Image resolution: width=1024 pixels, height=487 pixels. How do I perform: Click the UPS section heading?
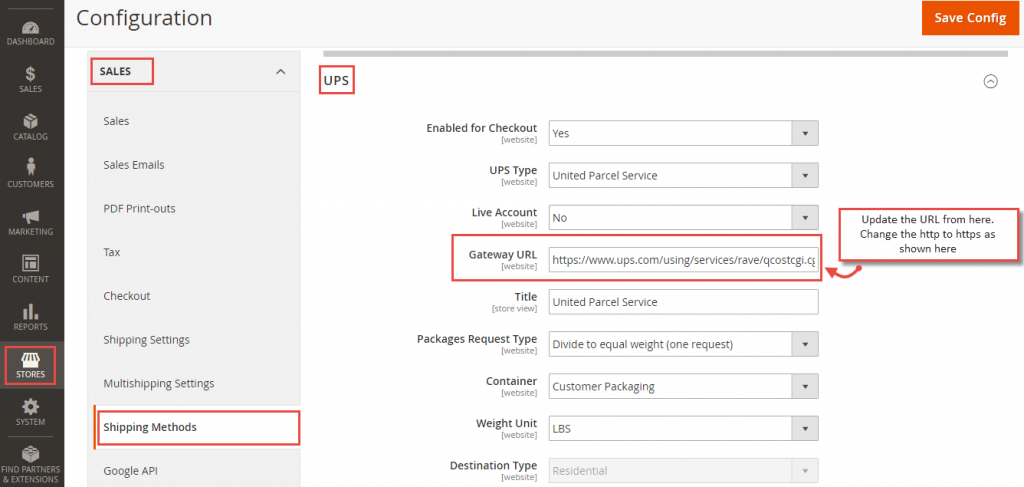(x=336, y=81)
